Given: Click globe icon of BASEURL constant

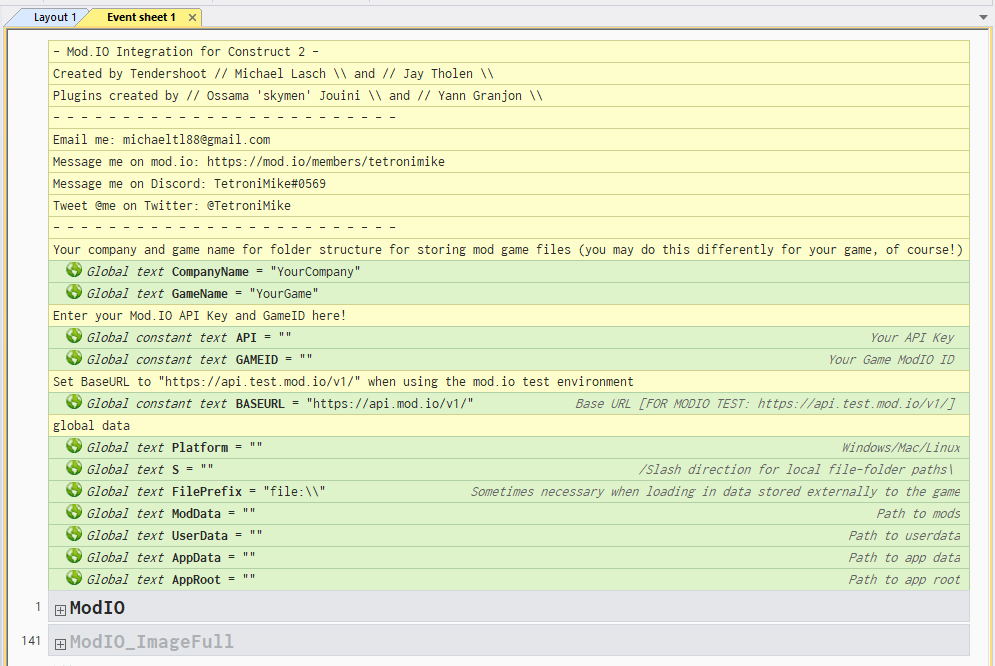Looking at the screenshot, I should tap(74, 402).
